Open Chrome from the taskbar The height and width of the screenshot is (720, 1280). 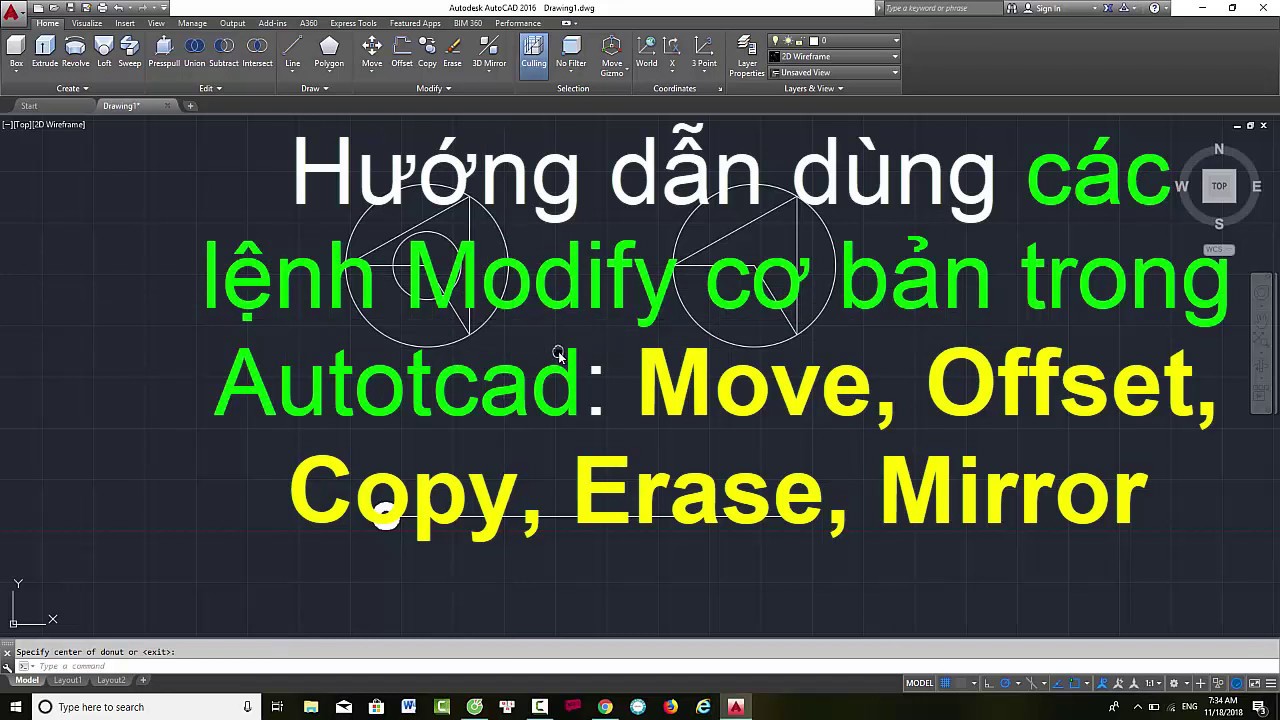(605, 707)
